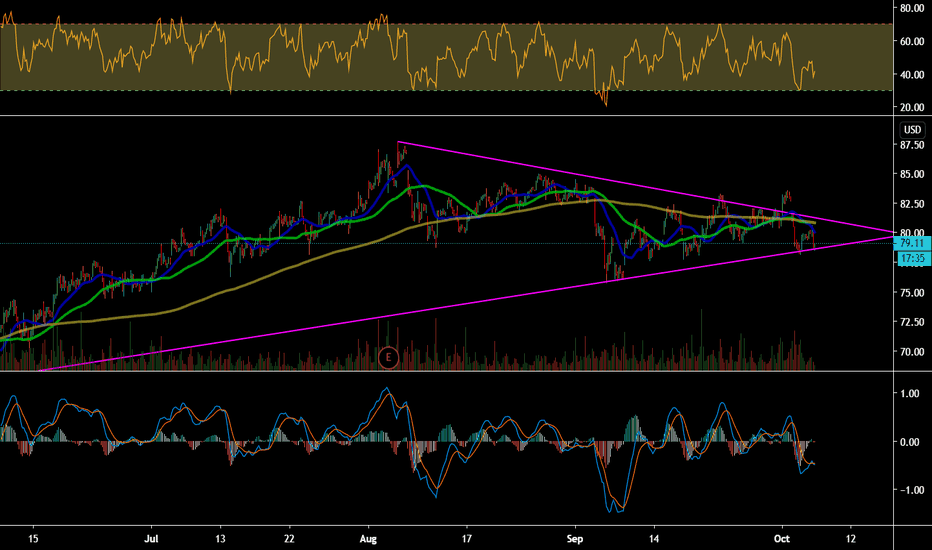Click the RSI 40.00 scale label
The width and height of the screenshot is (932, 550).
[912, 75]
